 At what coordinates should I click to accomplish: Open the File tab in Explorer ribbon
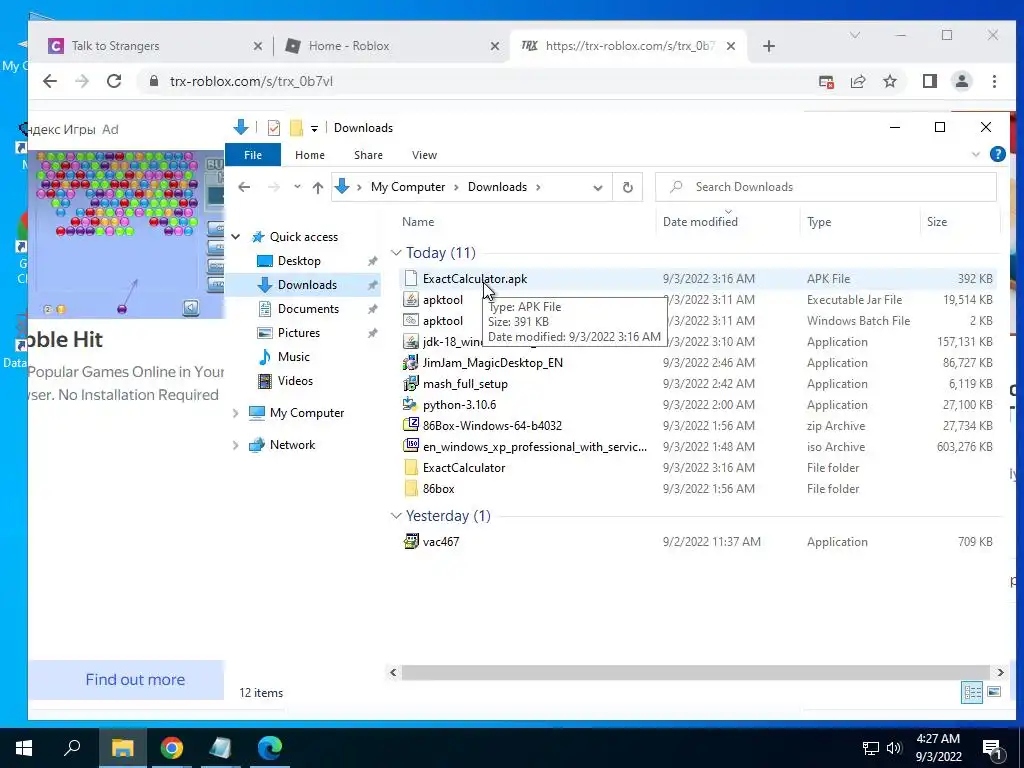tap(253, 155)
